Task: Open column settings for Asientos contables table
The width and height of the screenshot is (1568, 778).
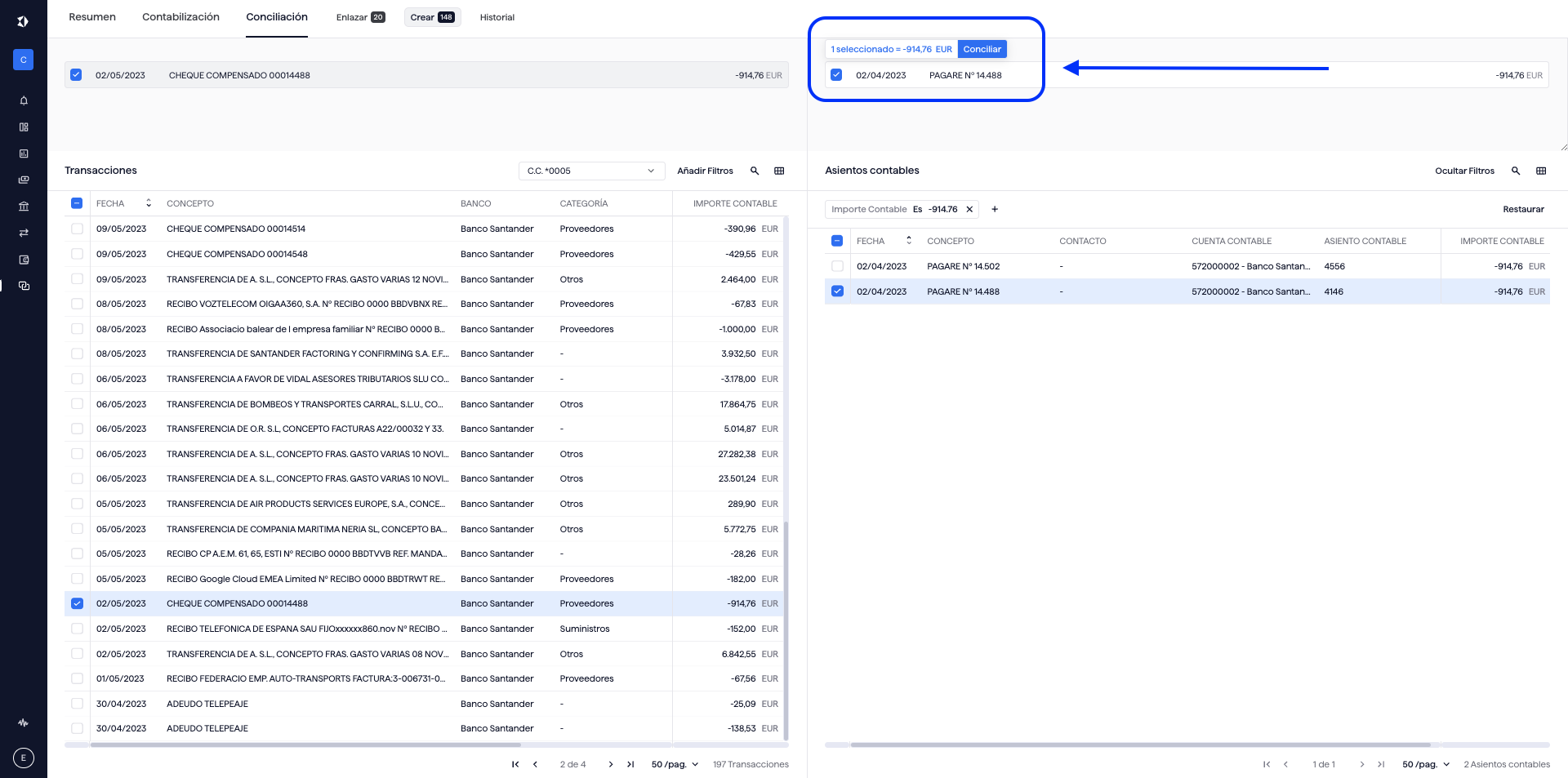Action: pos(1541,171)
